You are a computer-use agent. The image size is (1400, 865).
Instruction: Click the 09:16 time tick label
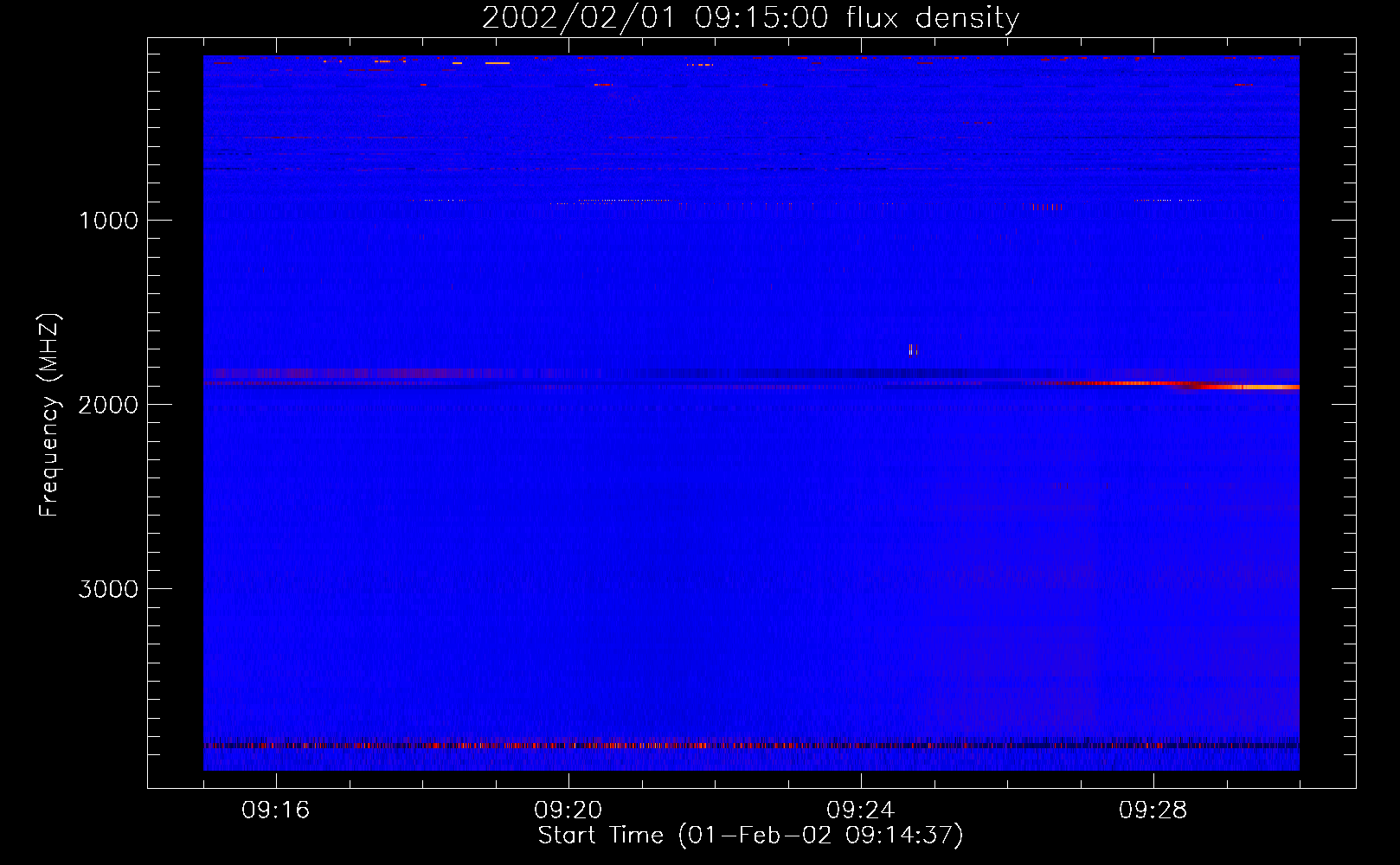(275, 811)
